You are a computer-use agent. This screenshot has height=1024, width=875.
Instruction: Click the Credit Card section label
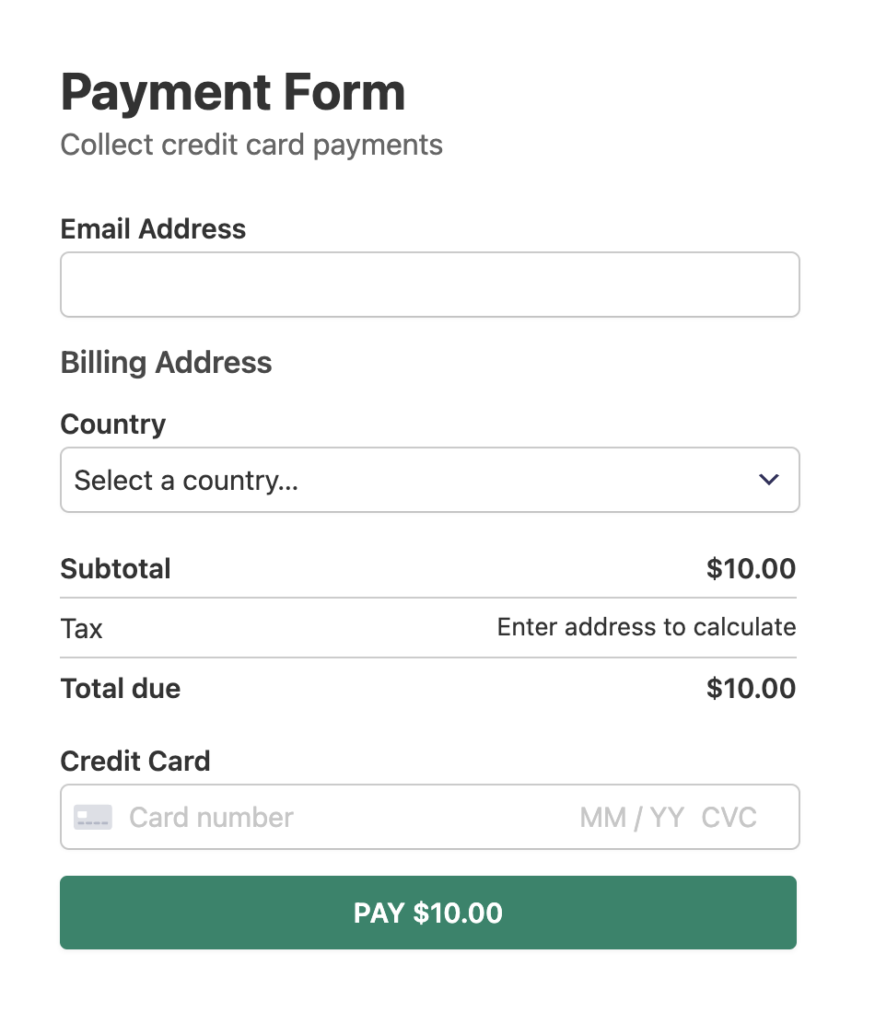[135, 761]
